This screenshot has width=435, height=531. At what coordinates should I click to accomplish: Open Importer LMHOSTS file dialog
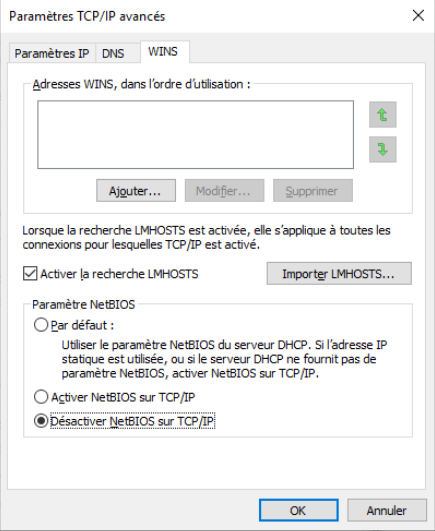[x=339, y=273]
